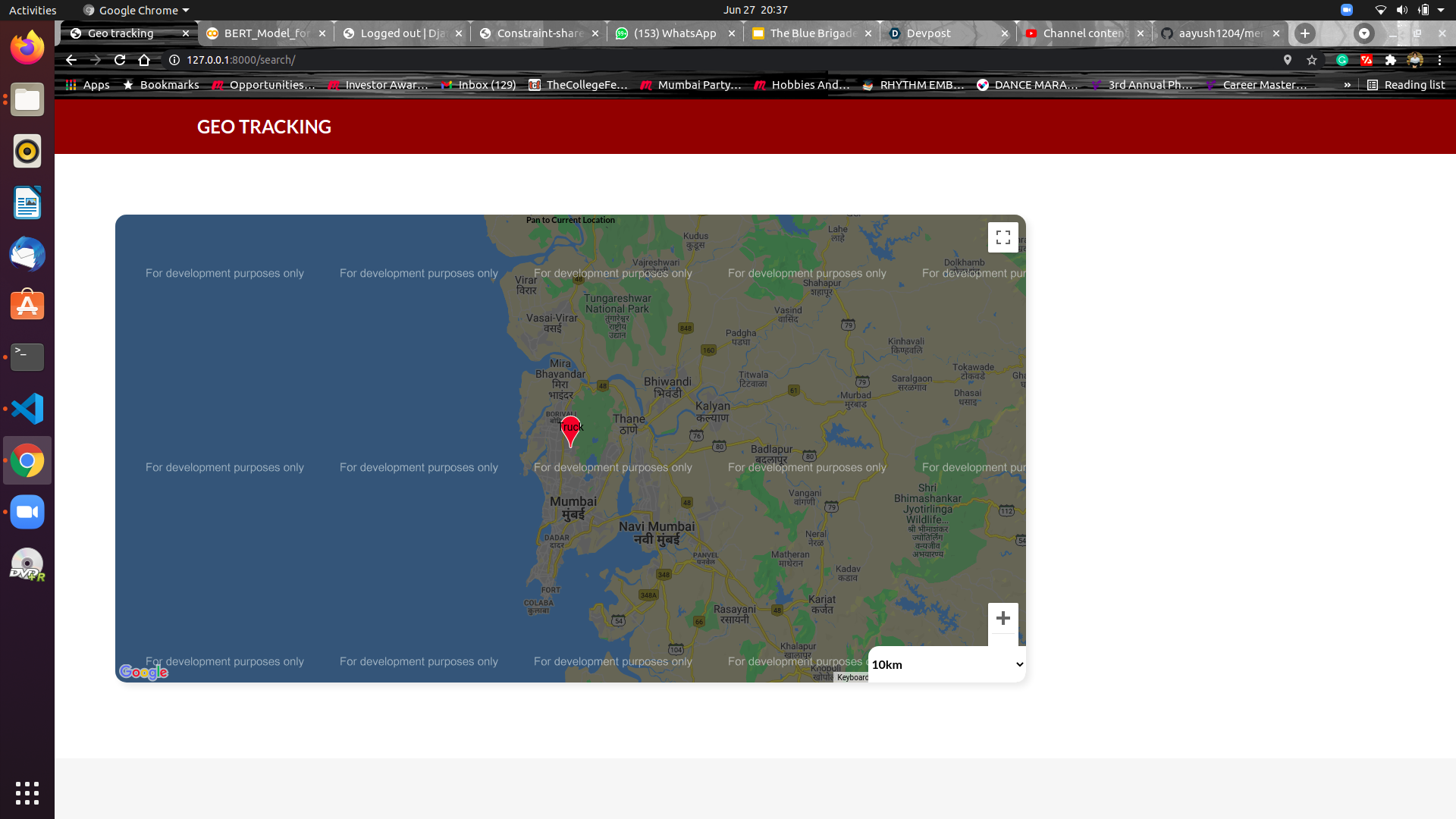This screenshot has width=1456, height=819.
Task: Open the system status menu arrow
Action: point(1441,10)
